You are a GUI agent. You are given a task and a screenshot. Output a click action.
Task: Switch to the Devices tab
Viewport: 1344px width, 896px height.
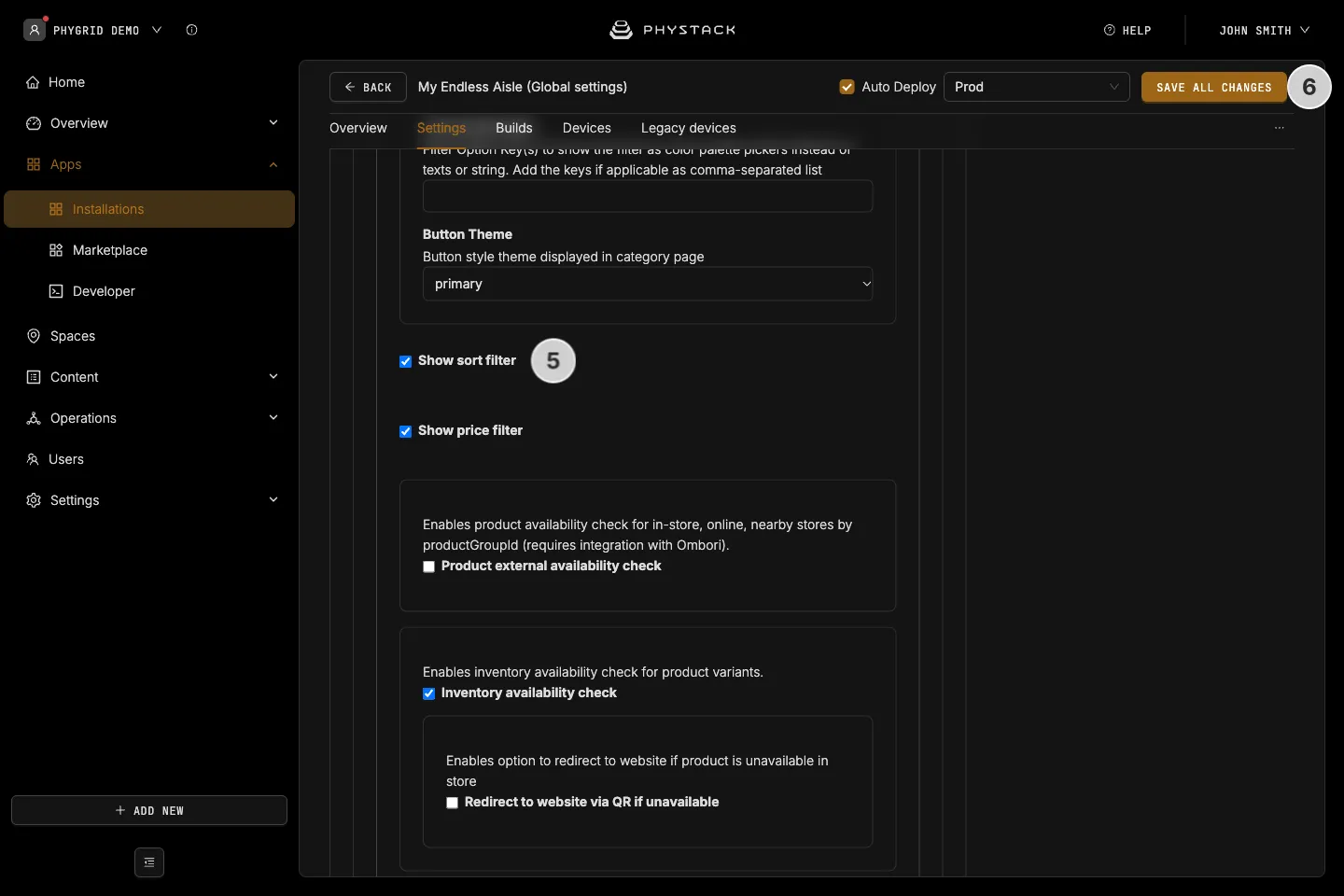pyautogui.click(x=587, y=128)
